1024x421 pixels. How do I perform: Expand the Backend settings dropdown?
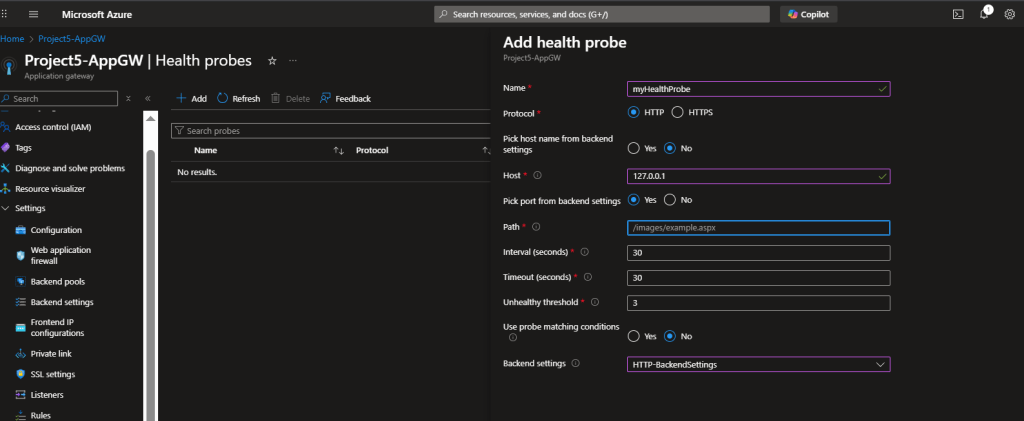click(880, 365)
